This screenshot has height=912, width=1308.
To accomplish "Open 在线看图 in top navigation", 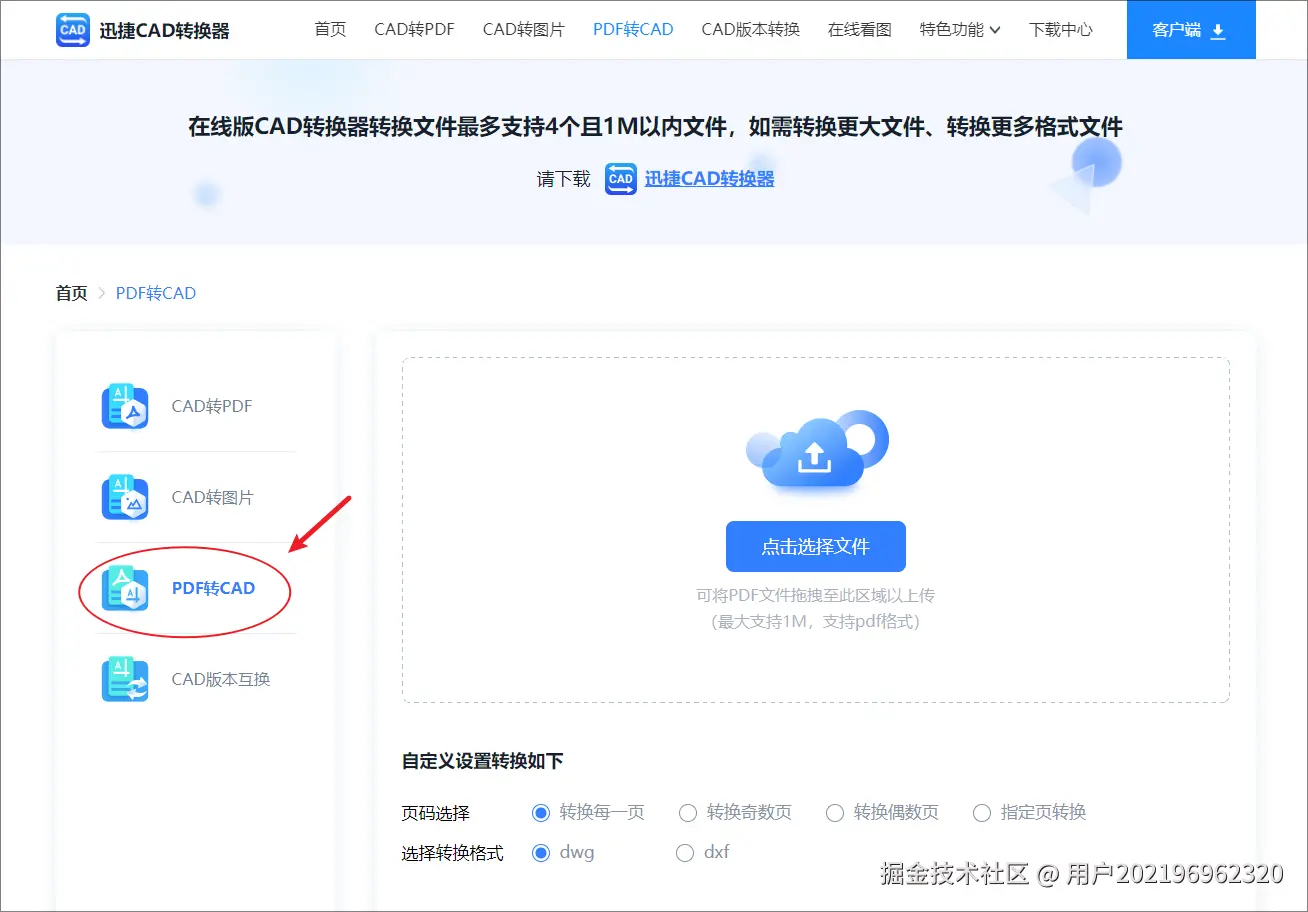I will [x=860, y=30].
